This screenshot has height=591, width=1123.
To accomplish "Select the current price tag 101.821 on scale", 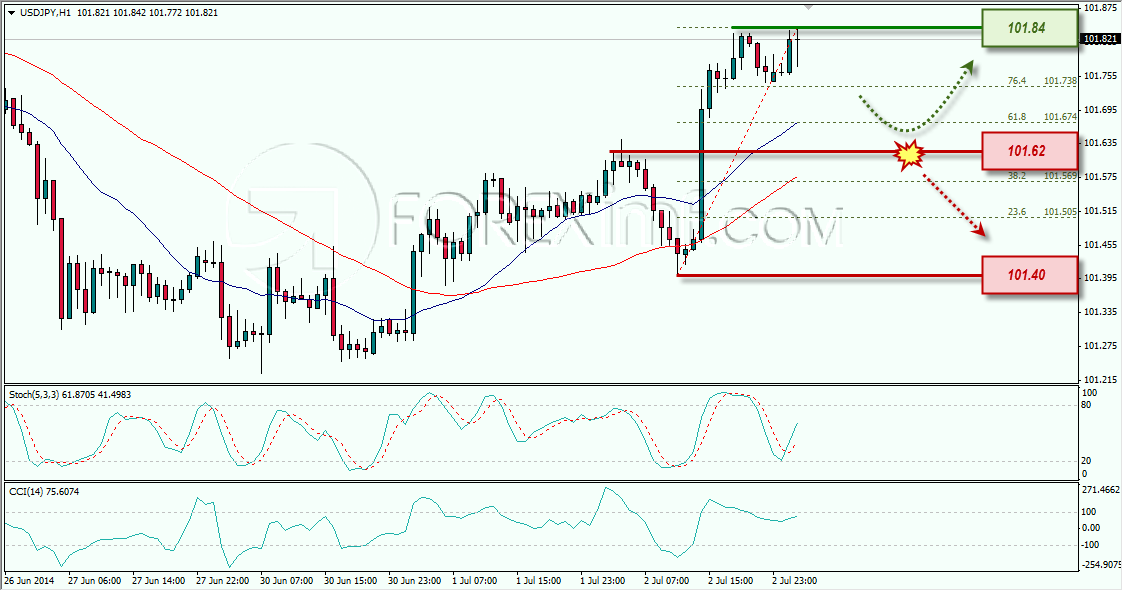I will click(x=1099, y=39).
